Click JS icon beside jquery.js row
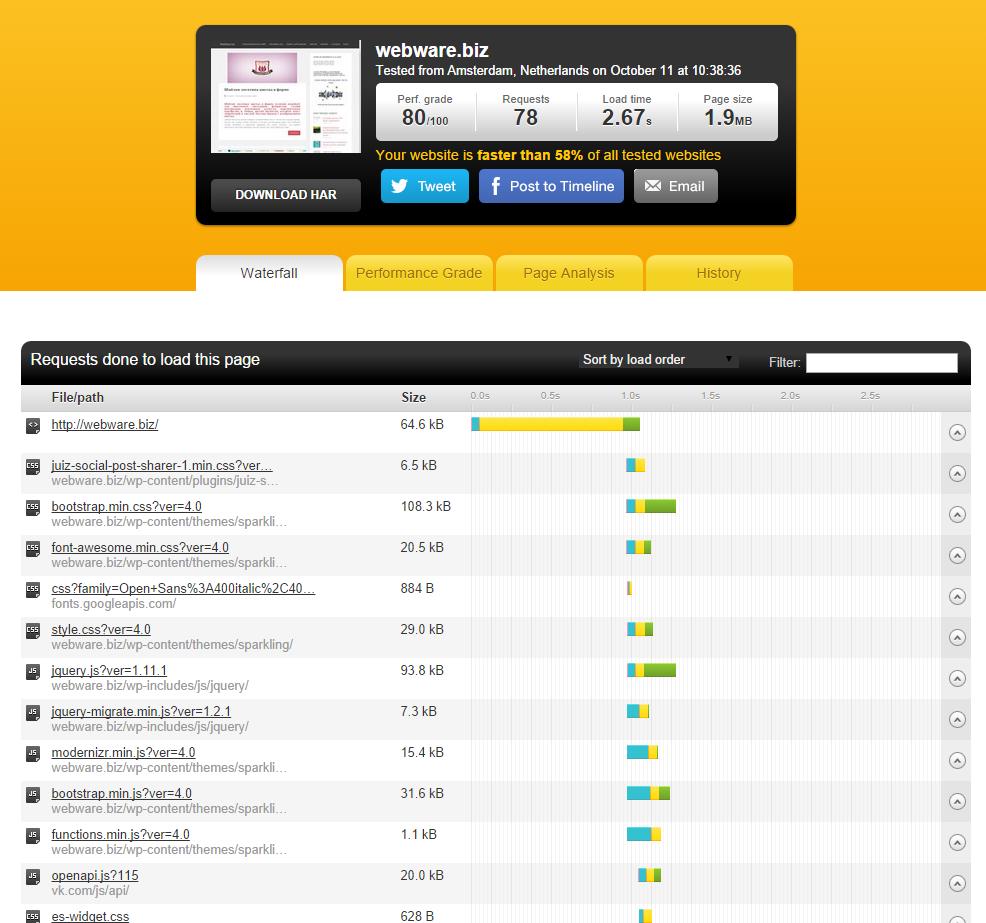The width and height of the screenshot is (986, 923). [33, 671]
